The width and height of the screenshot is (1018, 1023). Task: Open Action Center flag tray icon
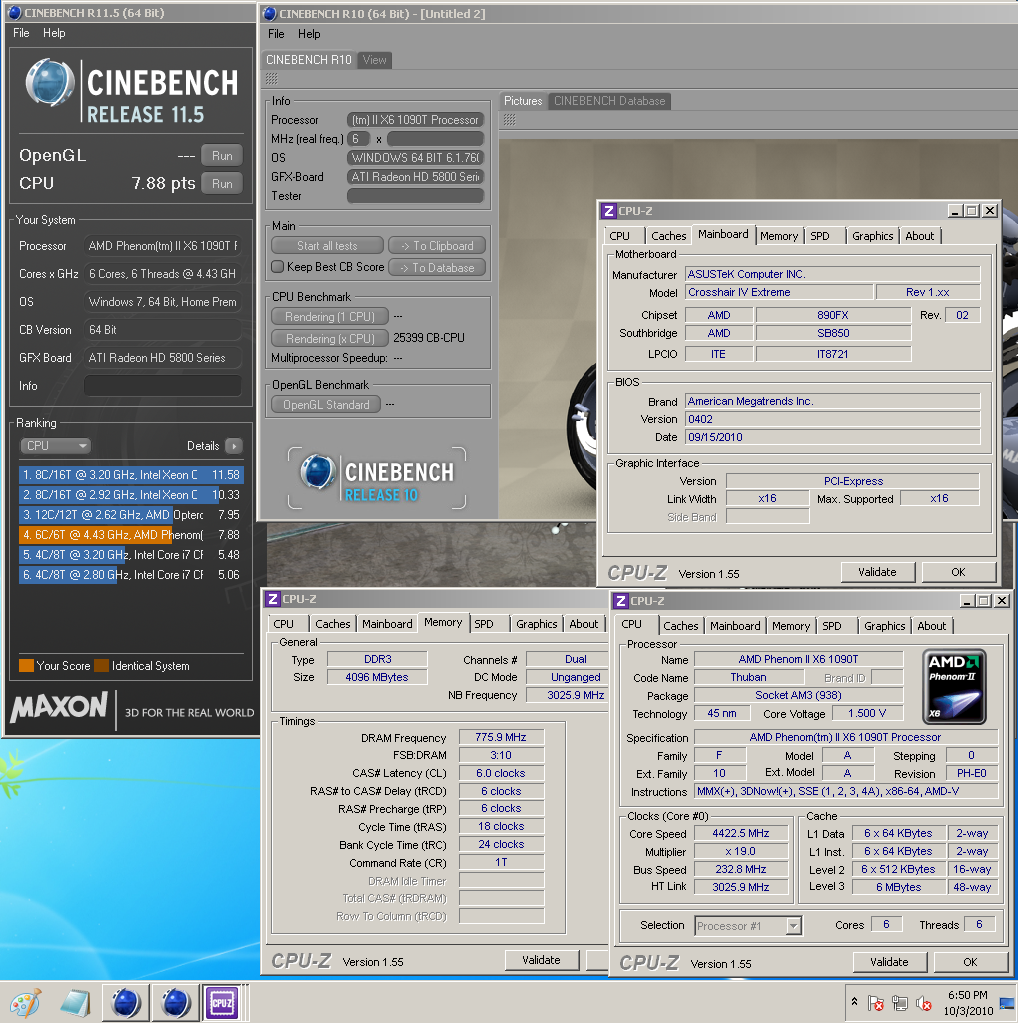click(876, 1003)
